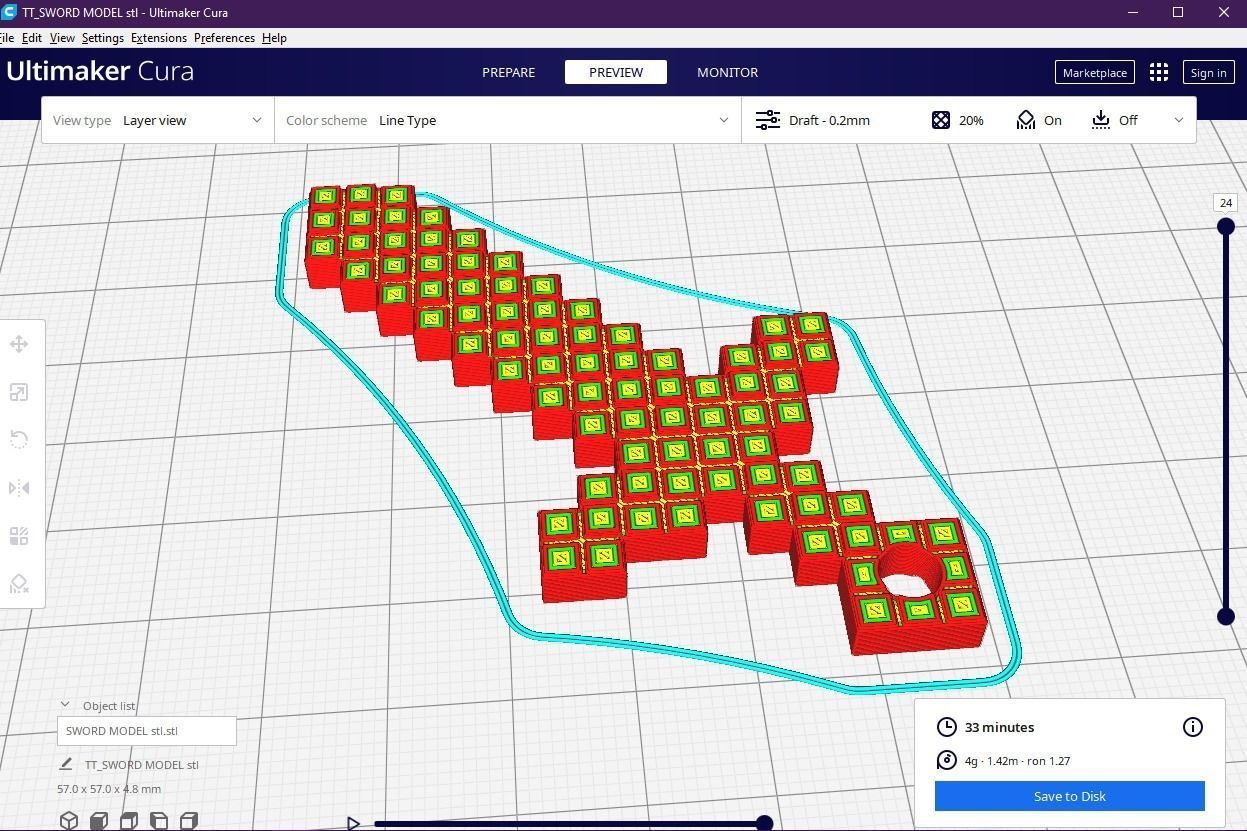Click the infill density icon
The image size is (1247, 831).
940,120
